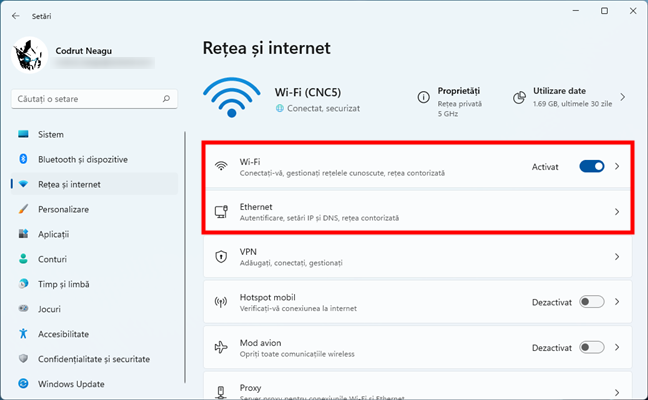648x400 pixels.
Task: Click the Confidențialitate shield icon
Action: (x=24, y=359)
